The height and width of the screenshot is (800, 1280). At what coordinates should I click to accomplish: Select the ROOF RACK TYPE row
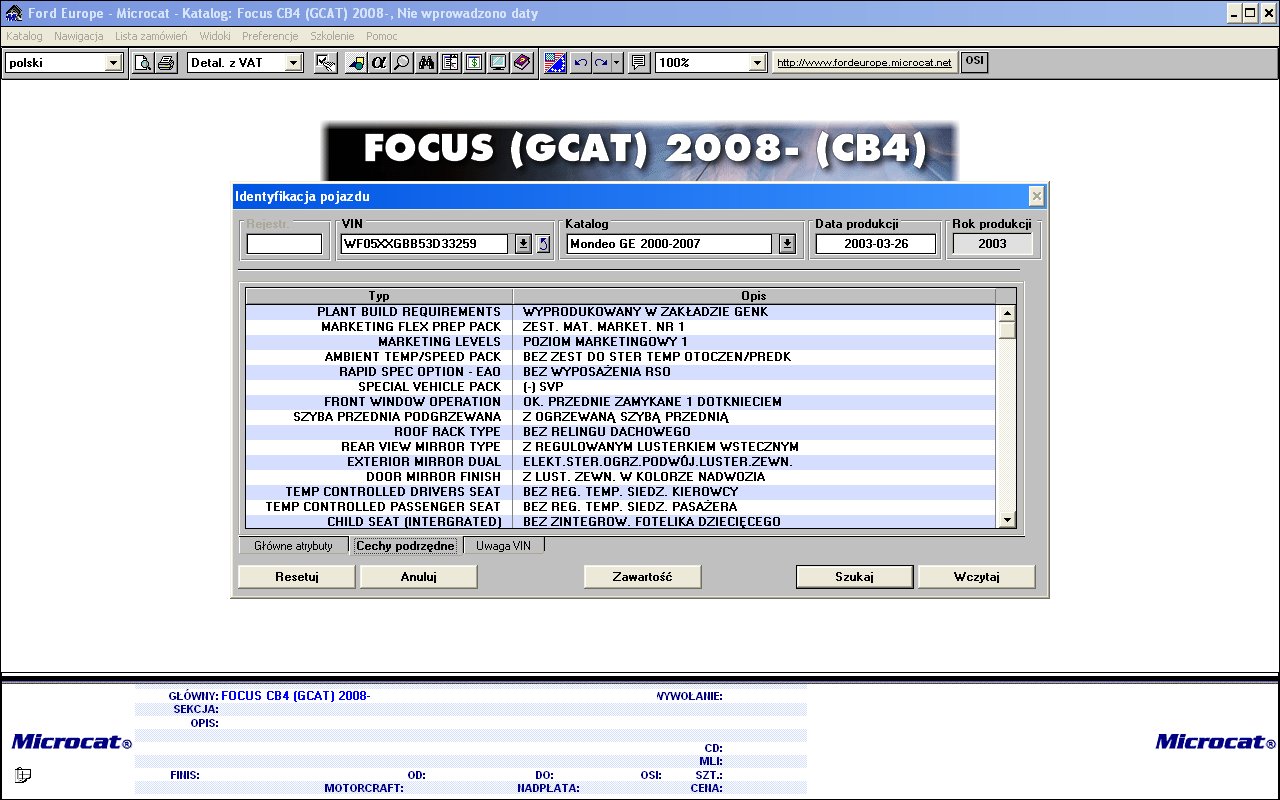pyautogui.click(x=621, y=432)
